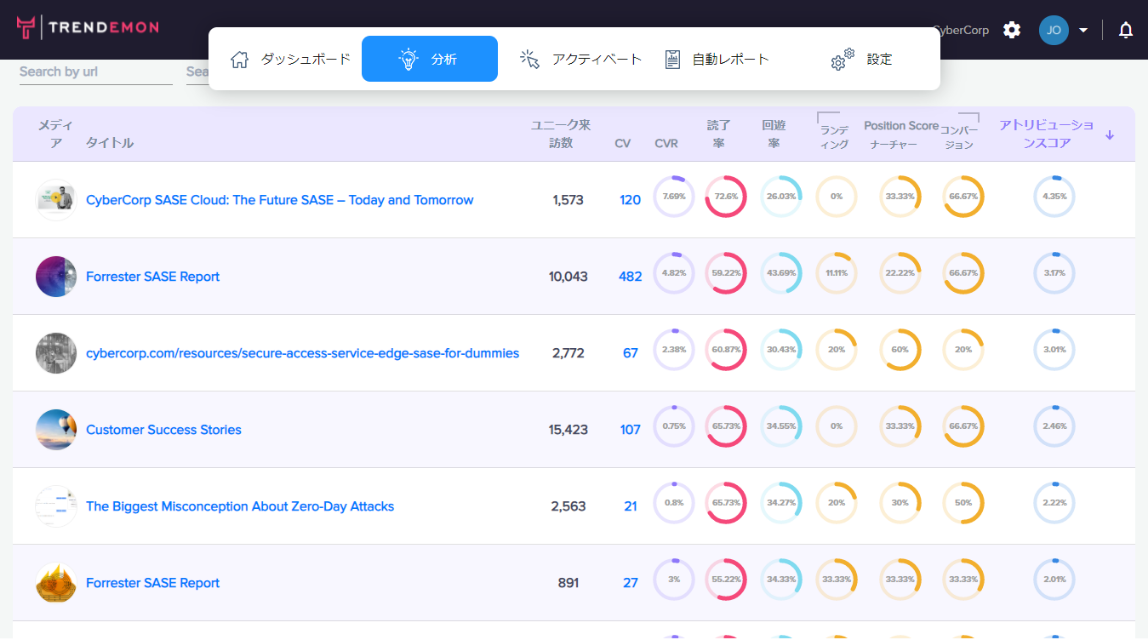The height and width of the screenshot is (639, 1148).
Task: Click the Trendemon logo
Action: pos(88,28)
